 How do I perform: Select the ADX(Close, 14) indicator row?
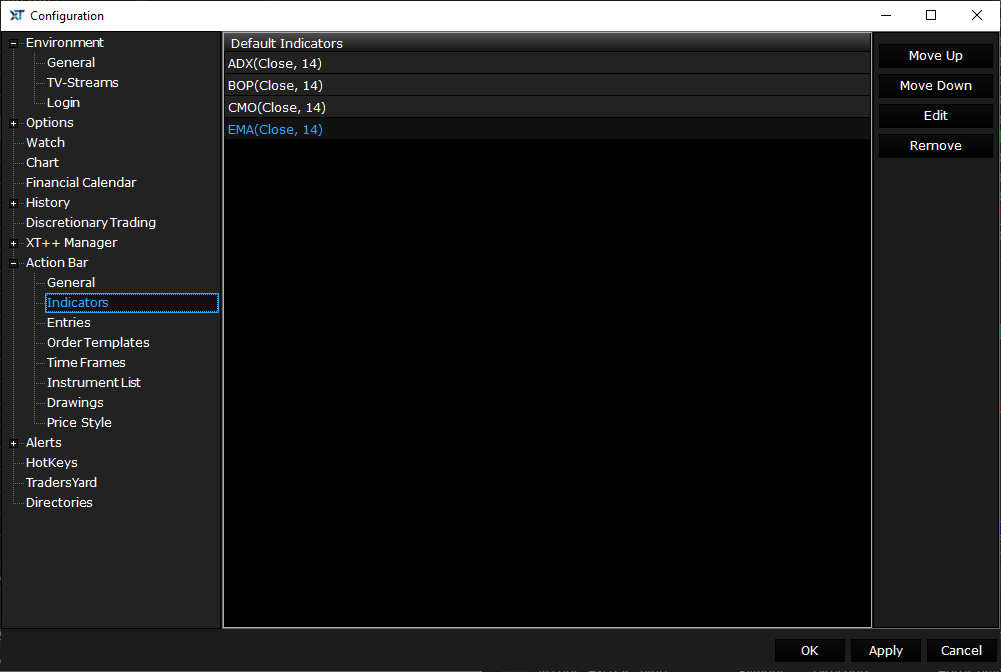click(x=275, y=64)
